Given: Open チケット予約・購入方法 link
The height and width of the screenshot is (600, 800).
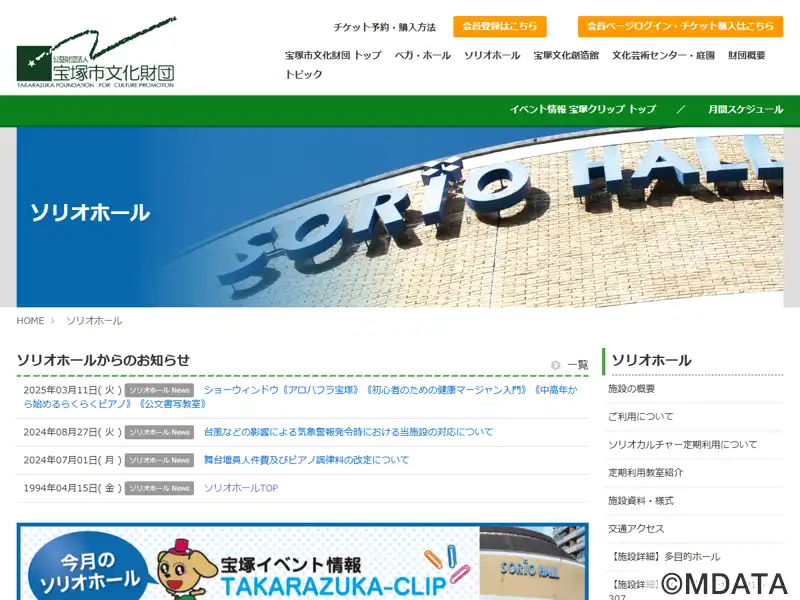Looking at the screenshot, I should point(385,27).
